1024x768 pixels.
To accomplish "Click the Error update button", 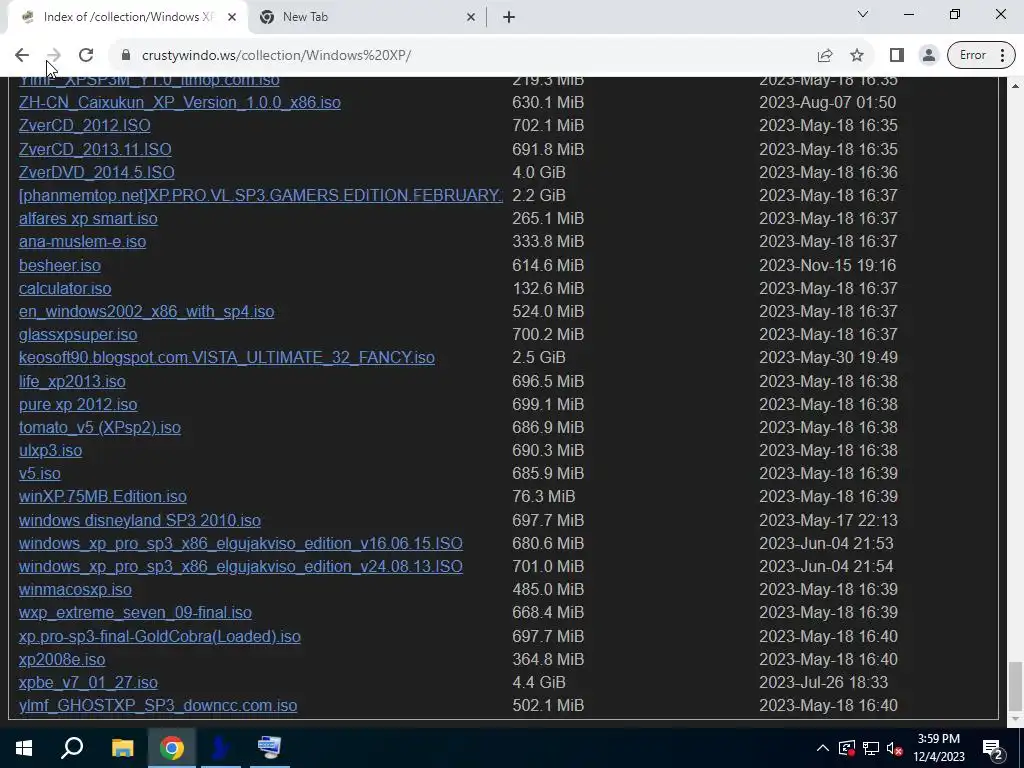I will [x=972, y=56].
